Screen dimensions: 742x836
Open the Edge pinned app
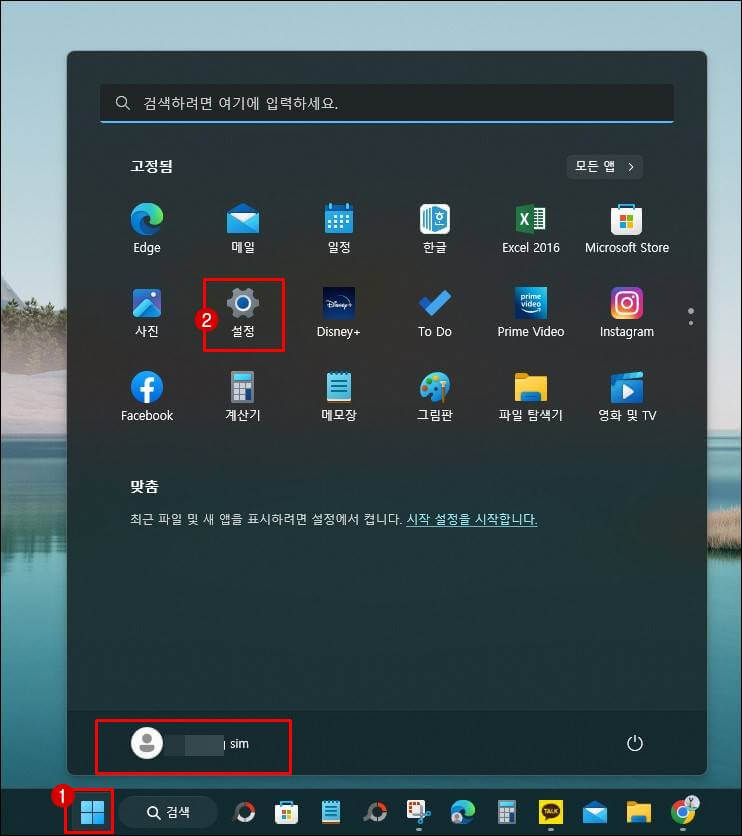147,228
